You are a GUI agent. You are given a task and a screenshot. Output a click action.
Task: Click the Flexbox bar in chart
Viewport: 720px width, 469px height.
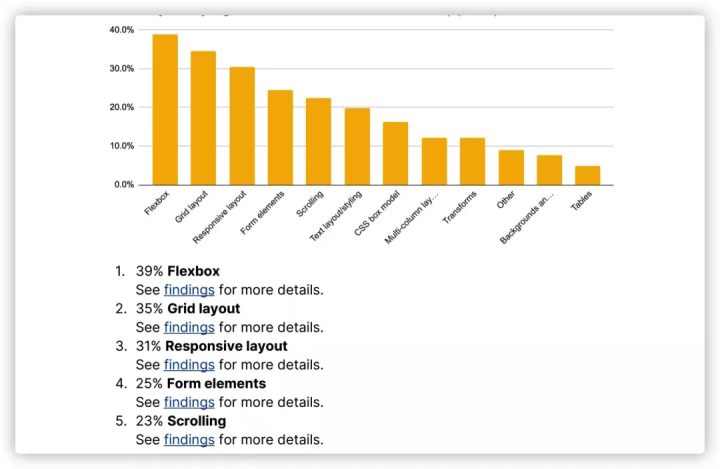(165, 110)
